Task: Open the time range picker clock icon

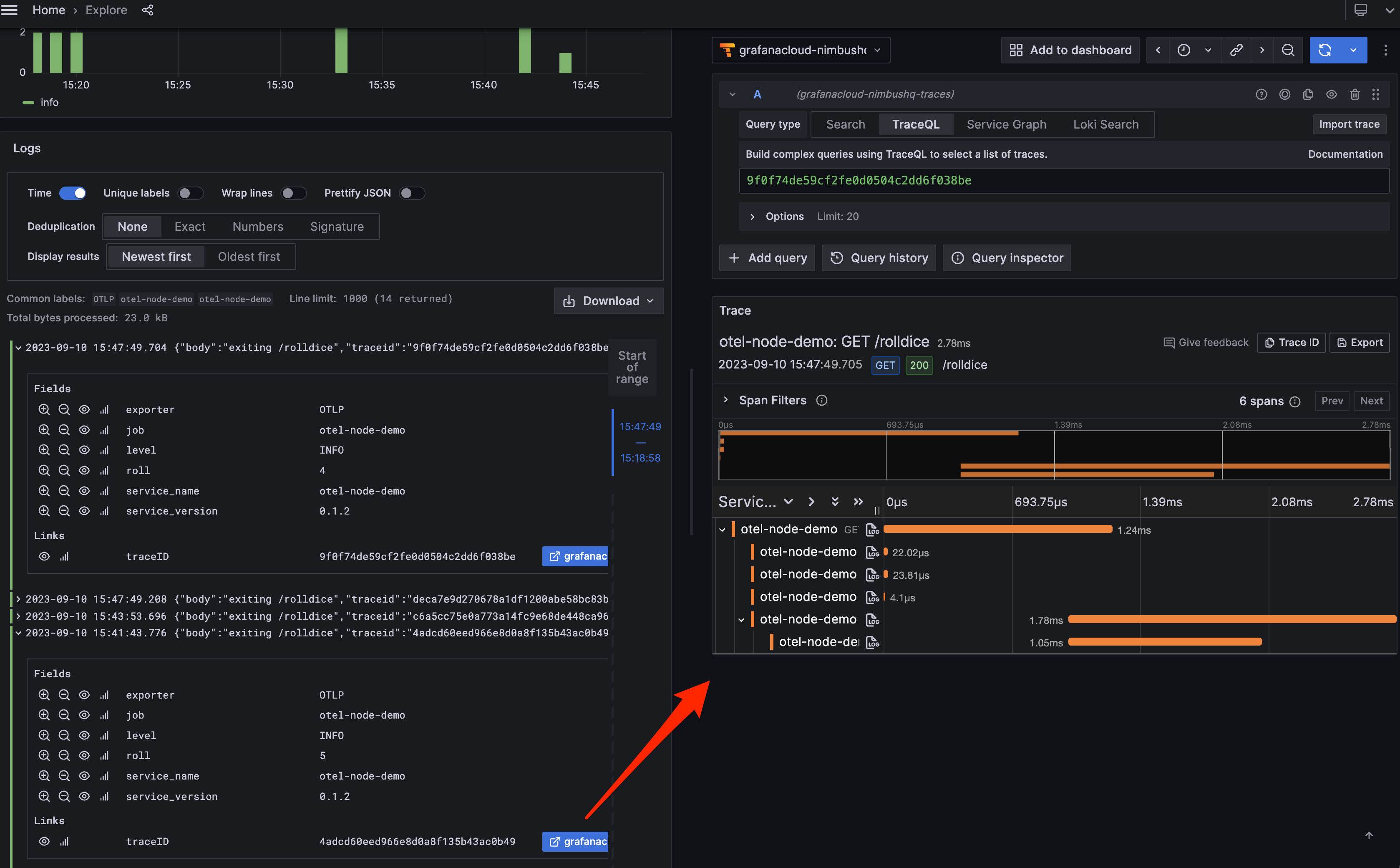Action: click(x=1183, y=50)
